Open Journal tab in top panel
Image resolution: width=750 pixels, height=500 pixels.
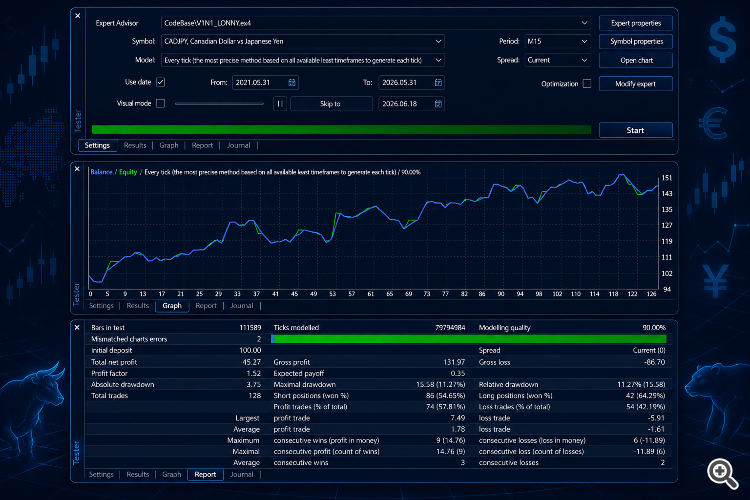click(x=239, y=145)
